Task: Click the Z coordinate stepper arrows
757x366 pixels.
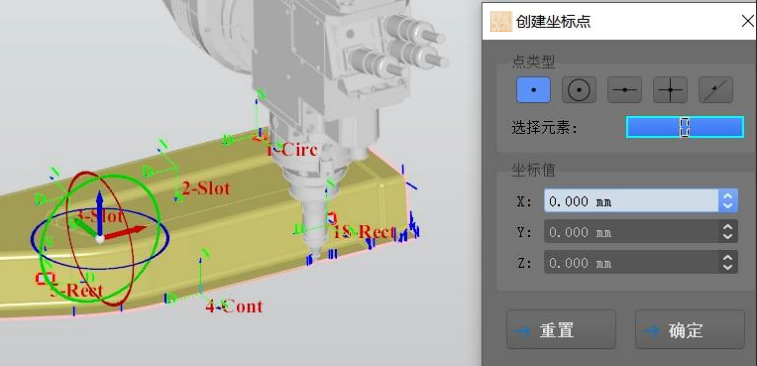Action: click(728, 262)
